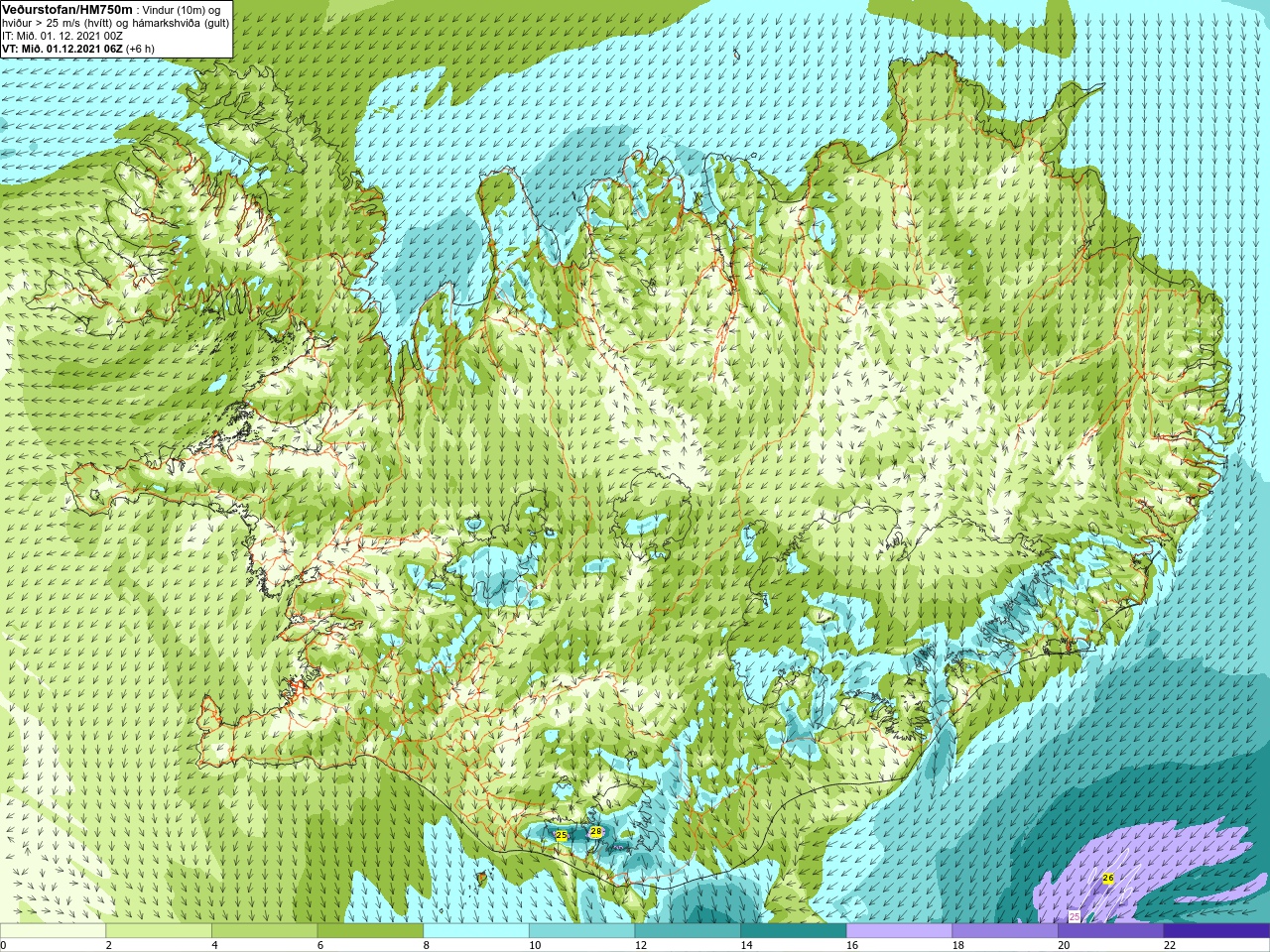Viewport: 1270px width, 952px height.
Task: Click the 6–8 m/s olive green swatch
Action: (370, 931)
